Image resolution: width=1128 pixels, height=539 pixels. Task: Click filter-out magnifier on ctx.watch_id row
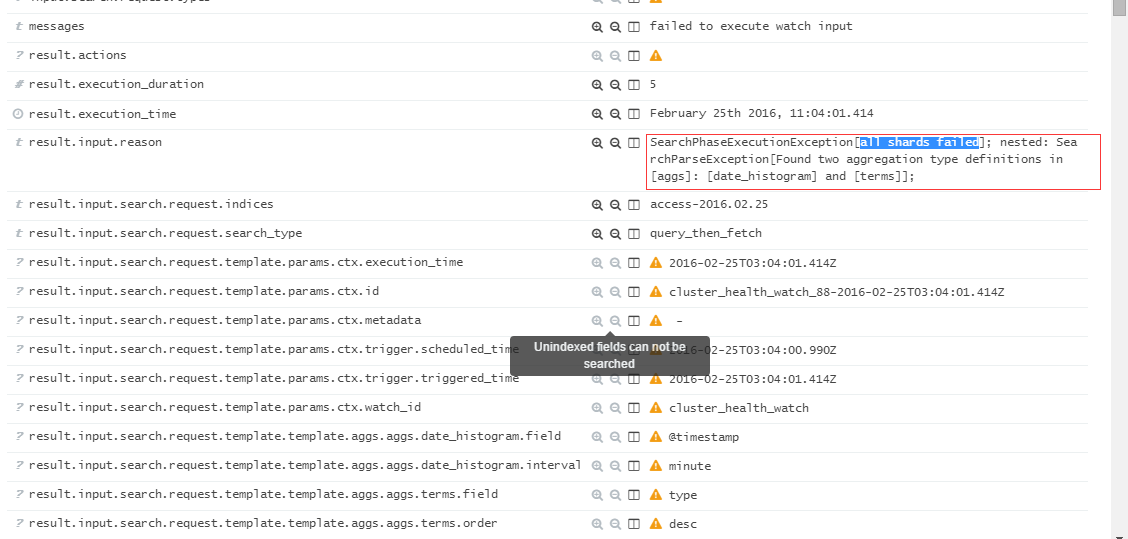pos(615,408)
